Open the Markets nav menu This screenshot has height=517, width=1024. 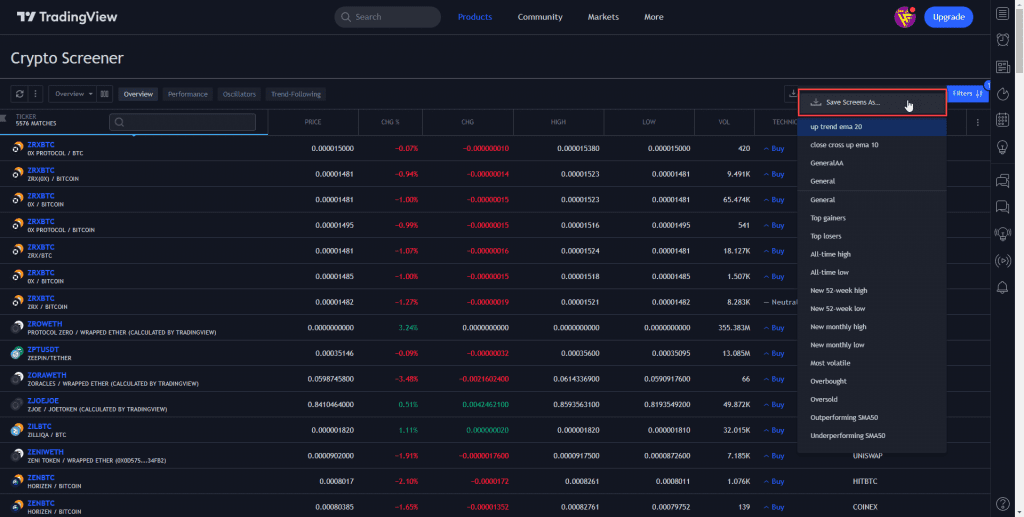[603, 17]
